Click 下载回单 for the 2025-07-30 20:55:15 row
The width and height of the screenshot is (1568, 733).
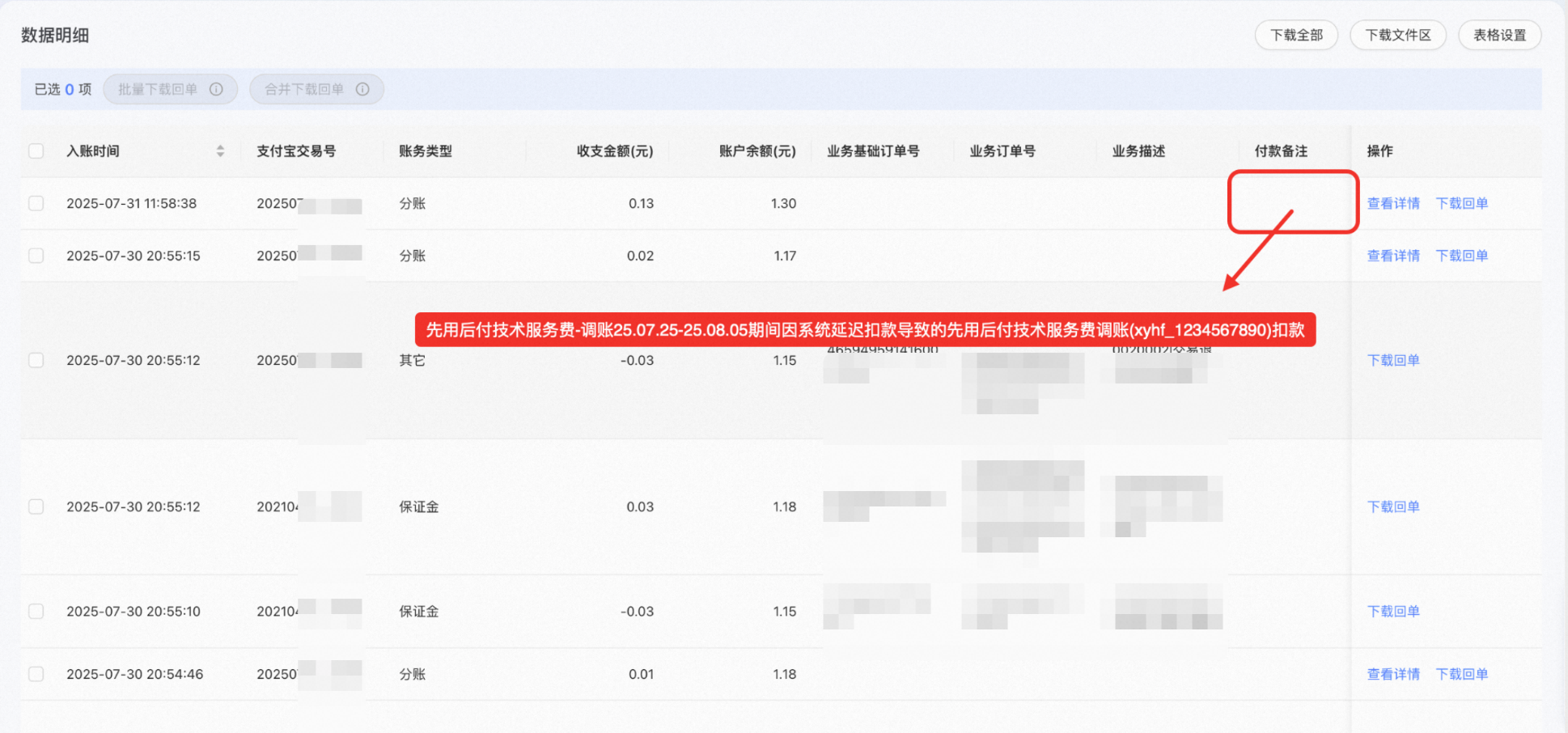(x=1462, y=256)
